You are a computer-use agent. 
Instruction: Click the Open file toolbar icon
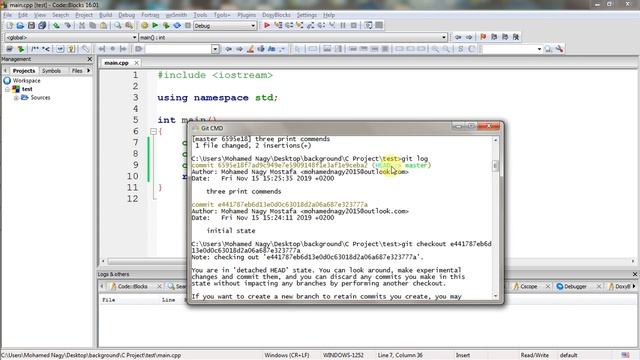(20, 25)
